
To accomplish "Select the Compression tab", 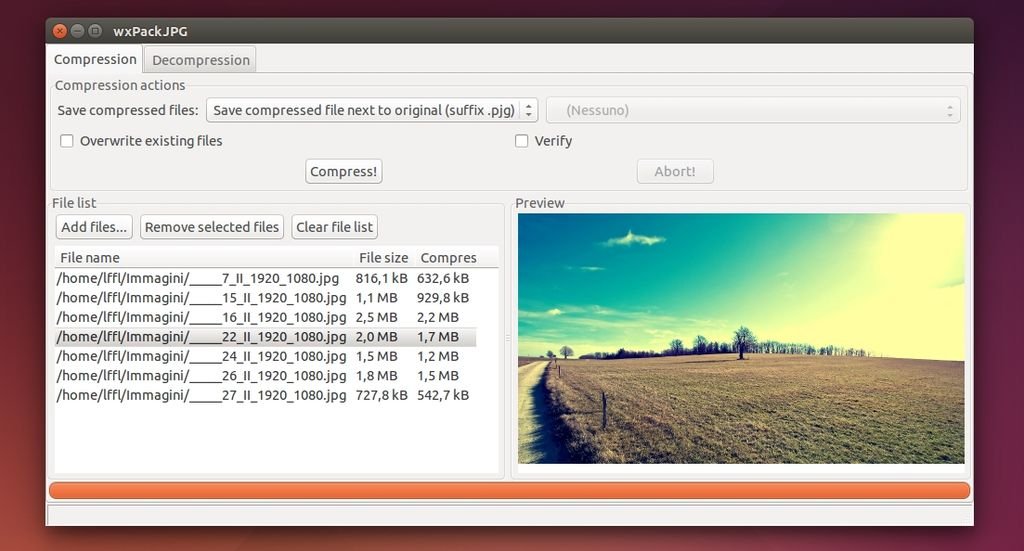I will [x=95, y=59].
